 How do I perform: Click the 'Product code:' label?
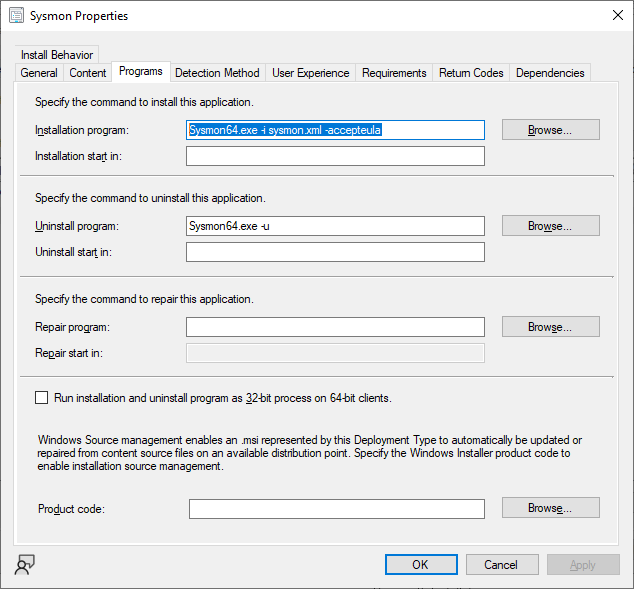pyautogui.click(x=71, y=509)
